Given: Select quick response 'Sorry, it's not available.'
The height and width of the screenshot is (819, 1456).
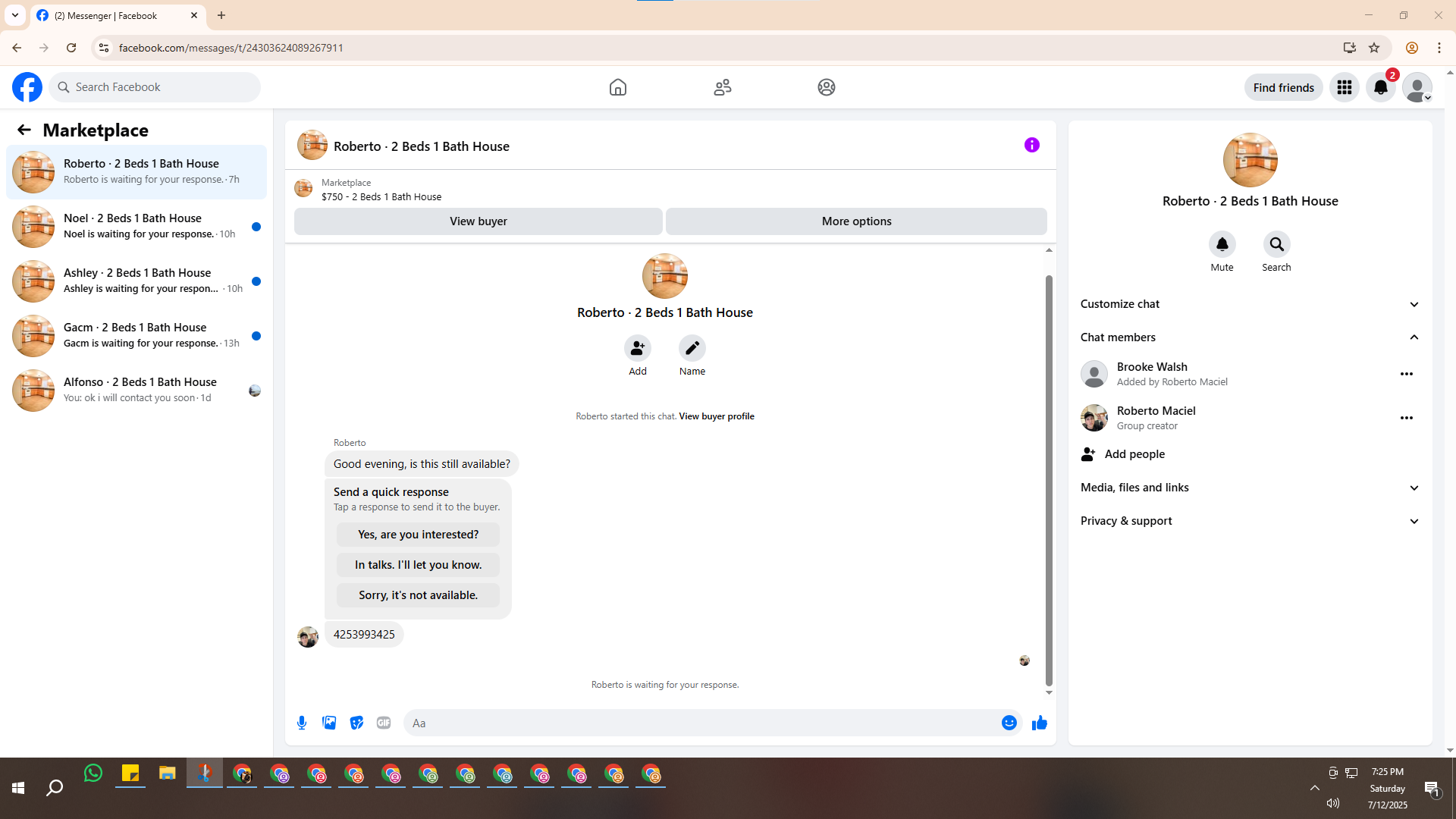Looking at the screenshot, I should [418, 595].
